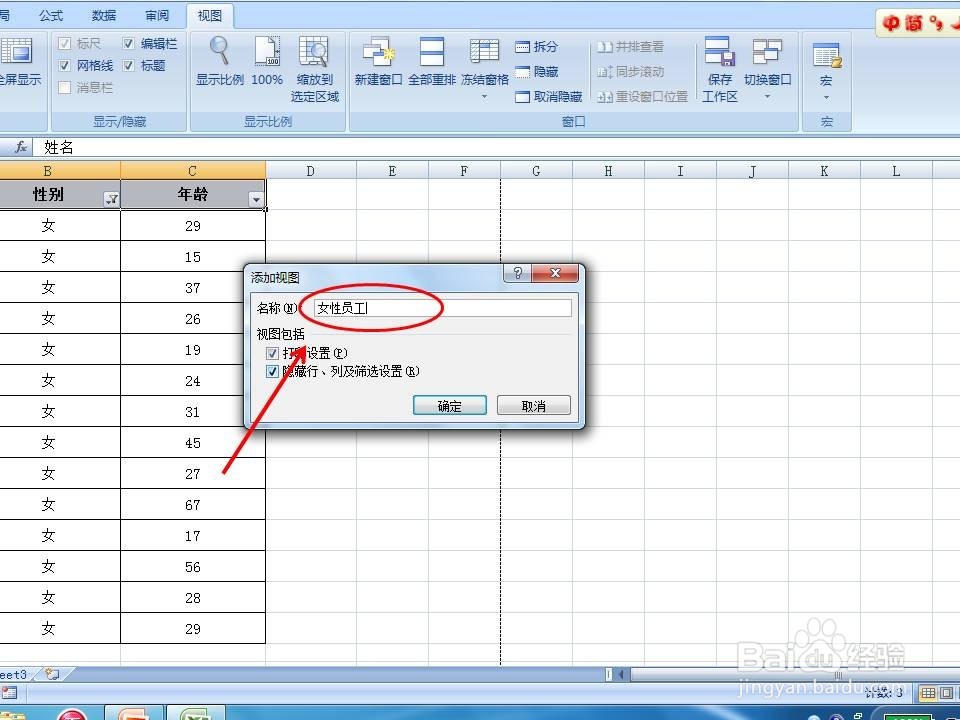Image resolution: width=960 pixels, height=720 pixels.
Task: Click the cell with age 67
Action: (x=193, y=504)
